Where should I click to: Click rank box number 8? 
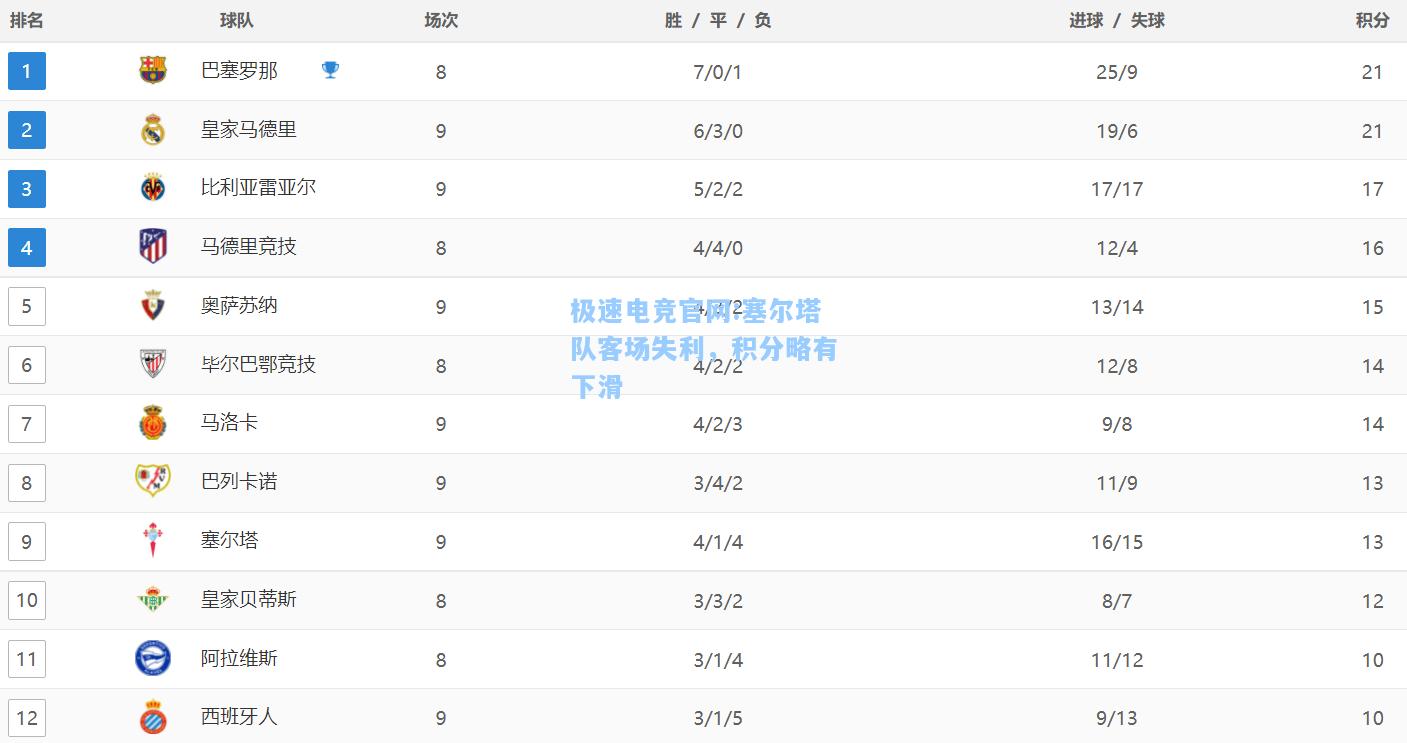[x=27, y=483]
